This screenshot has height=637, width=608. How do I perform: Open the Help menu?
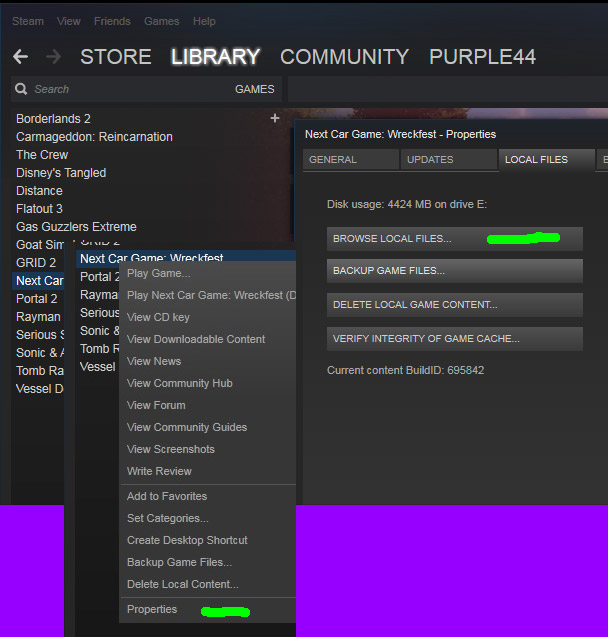tap(204, 21)
